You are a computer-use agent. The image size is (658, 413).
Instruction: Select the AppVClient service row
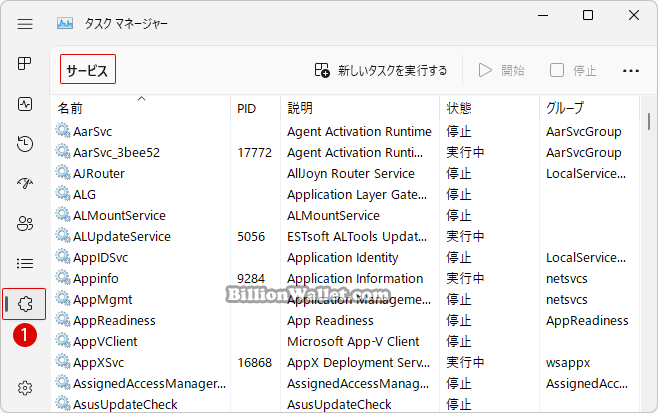pos(346,341)
